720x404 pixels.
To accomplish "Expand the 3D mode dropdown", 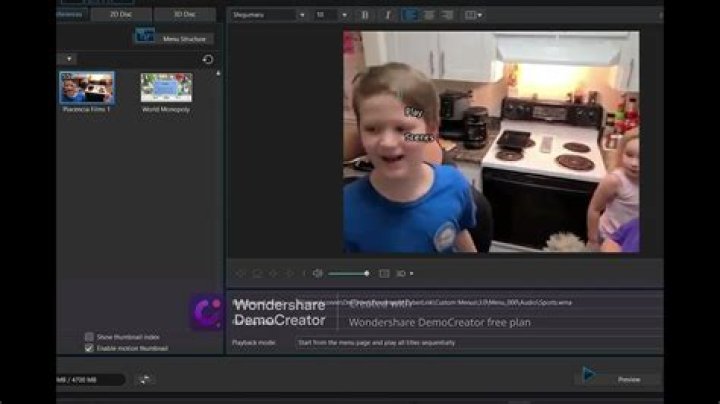I will coord(404,273).
